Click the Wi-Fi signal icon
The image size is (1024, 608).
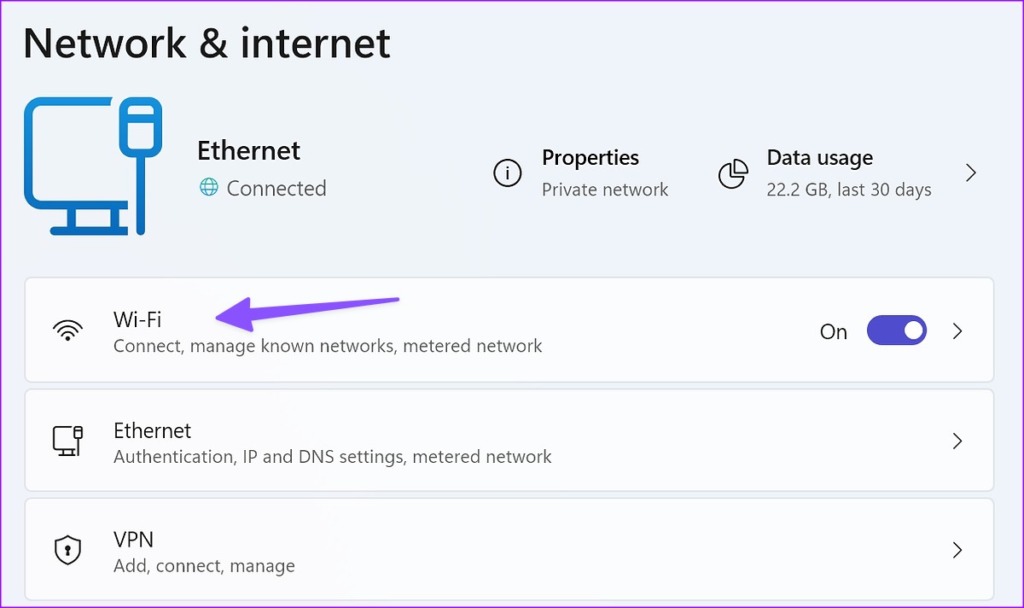67,329
